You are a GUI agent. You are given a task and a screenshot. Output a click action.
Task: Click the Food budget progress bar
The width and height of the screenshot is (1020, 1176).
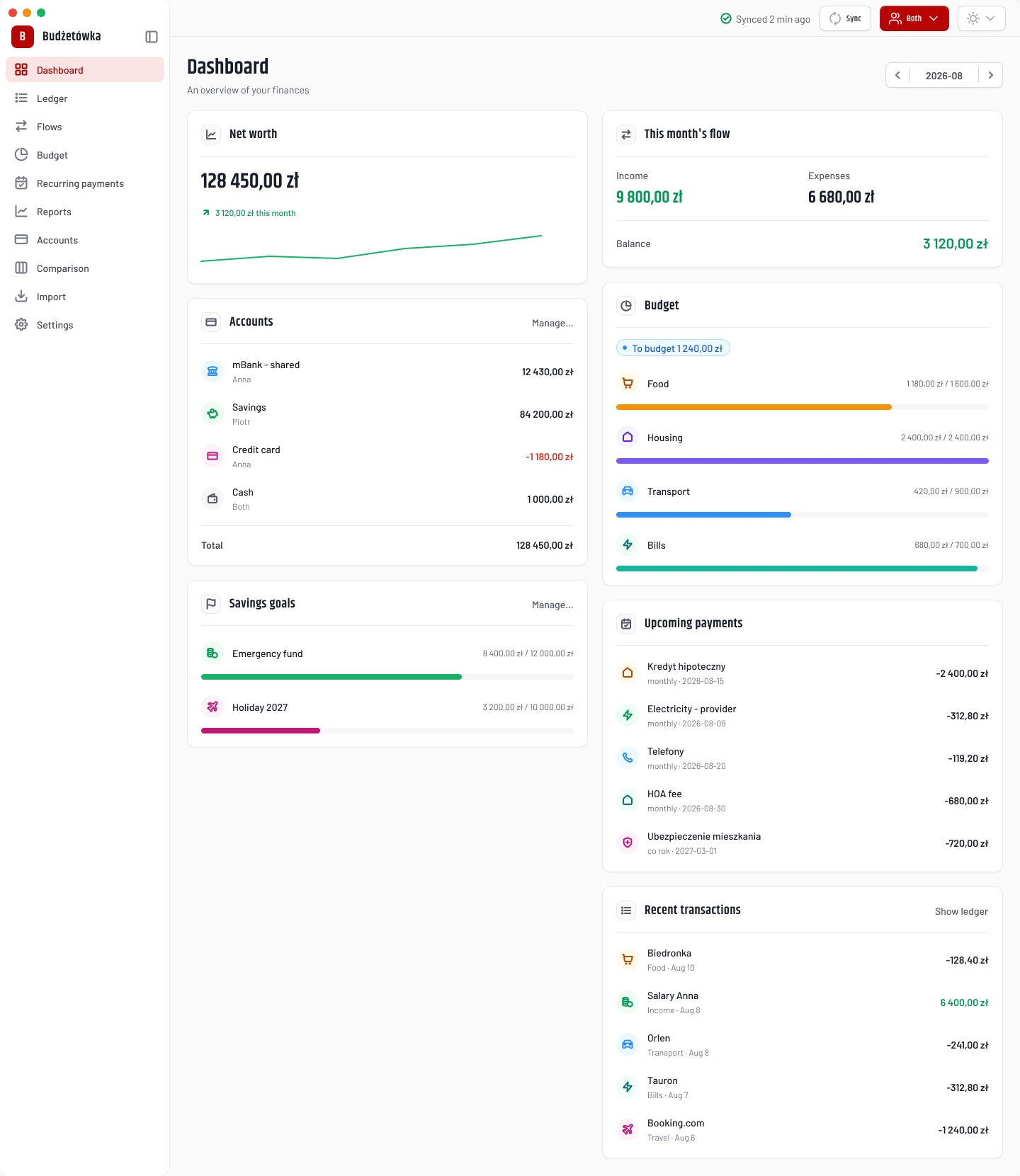click(x=803, y=407)
